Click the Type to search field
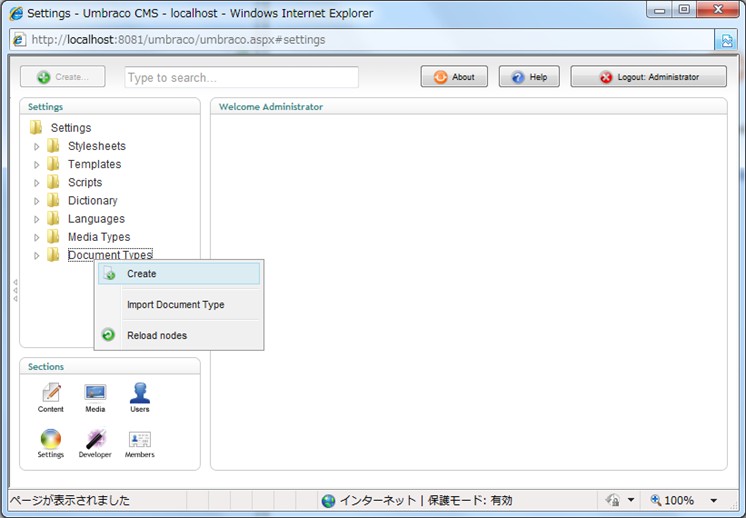Image resolution: width=746 pixels, height=518 pixels. 241,78
